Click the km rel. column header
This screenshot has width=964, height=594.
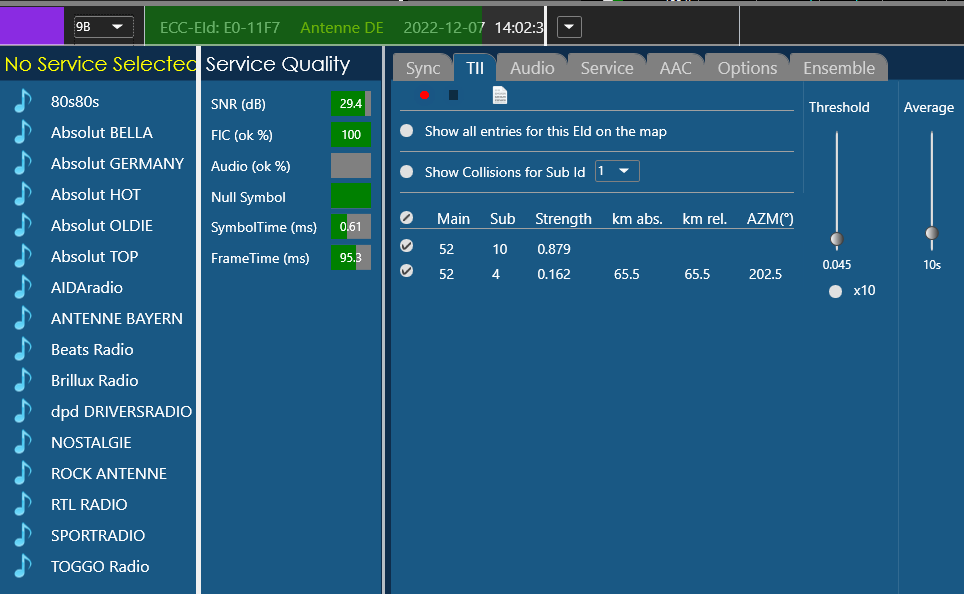[x=705, y=219]
